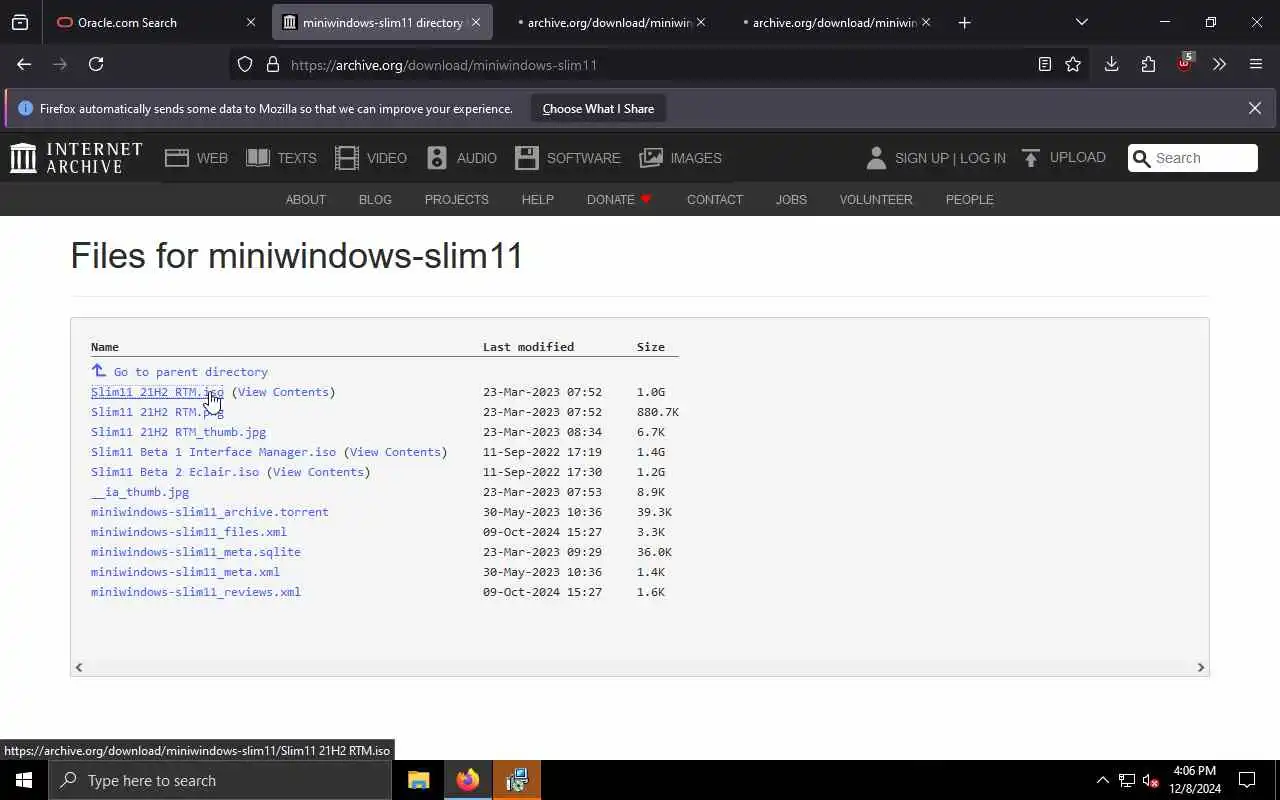Open the VIDEO section
The width and height of the screenshot is (1280, 800).
pos(371,158)
